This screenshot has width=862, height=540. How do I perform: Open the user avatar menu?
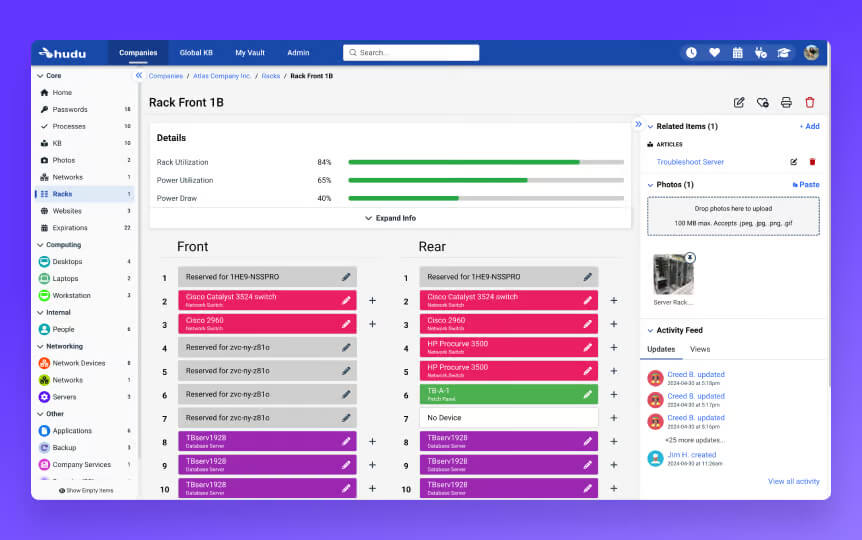pos(811,53)
